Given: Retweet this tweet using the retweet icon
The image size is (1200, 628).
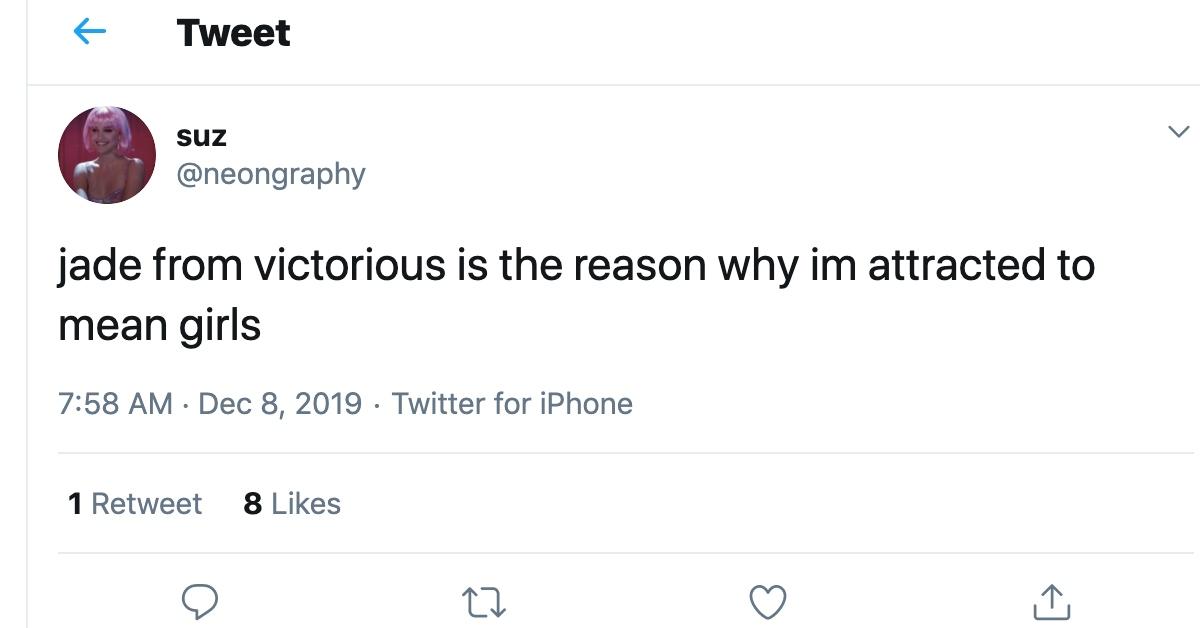Looking at the screenshot, I should [484, 601].
